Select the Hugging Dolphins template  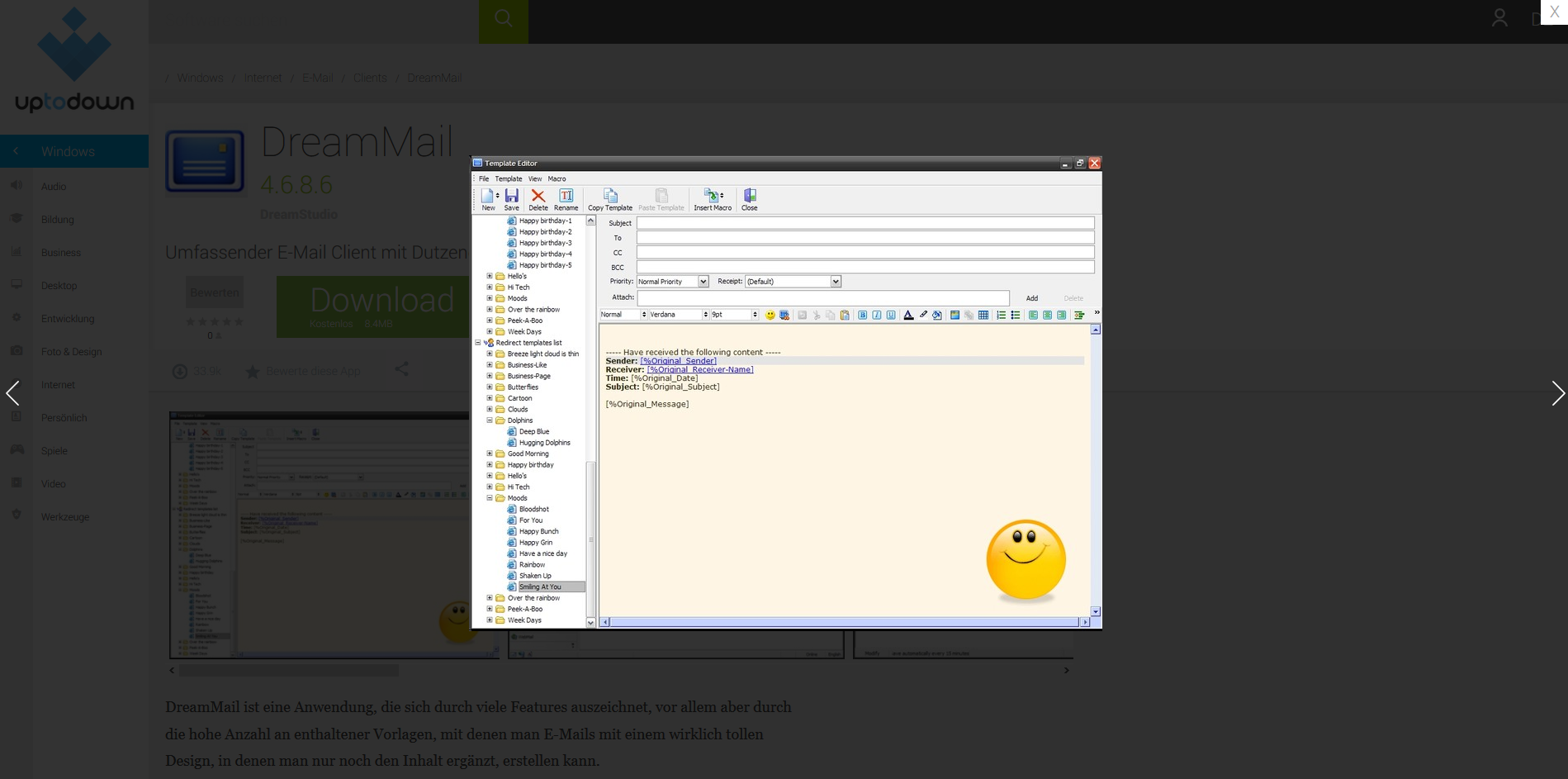click(545, 443)
